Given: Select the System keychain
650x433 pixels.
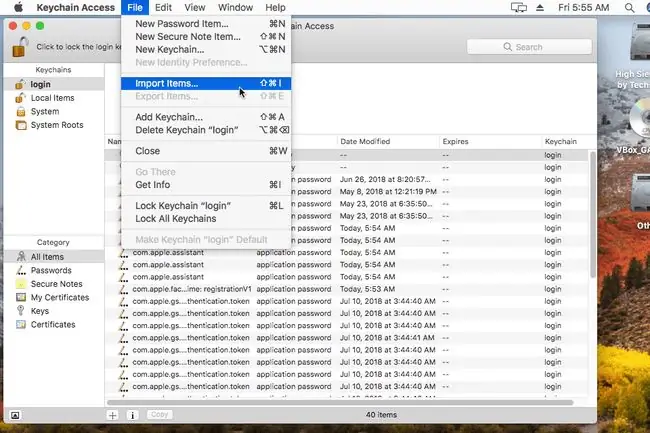Looking at the screenshot, I should [x=53, y=111].
